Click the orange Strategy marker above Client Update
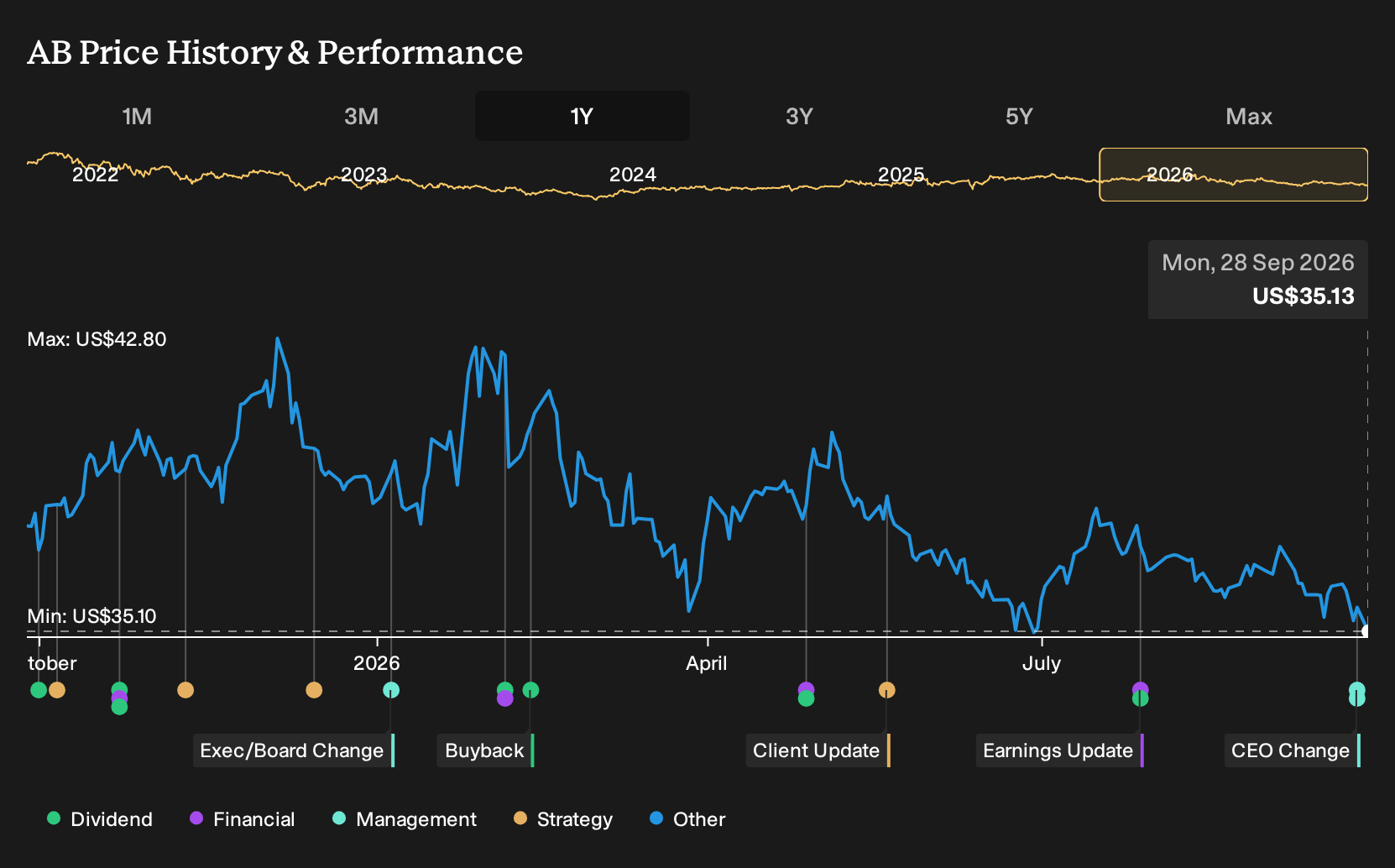The height and width of the screenshot is (868, 1395). click(887, 690)
